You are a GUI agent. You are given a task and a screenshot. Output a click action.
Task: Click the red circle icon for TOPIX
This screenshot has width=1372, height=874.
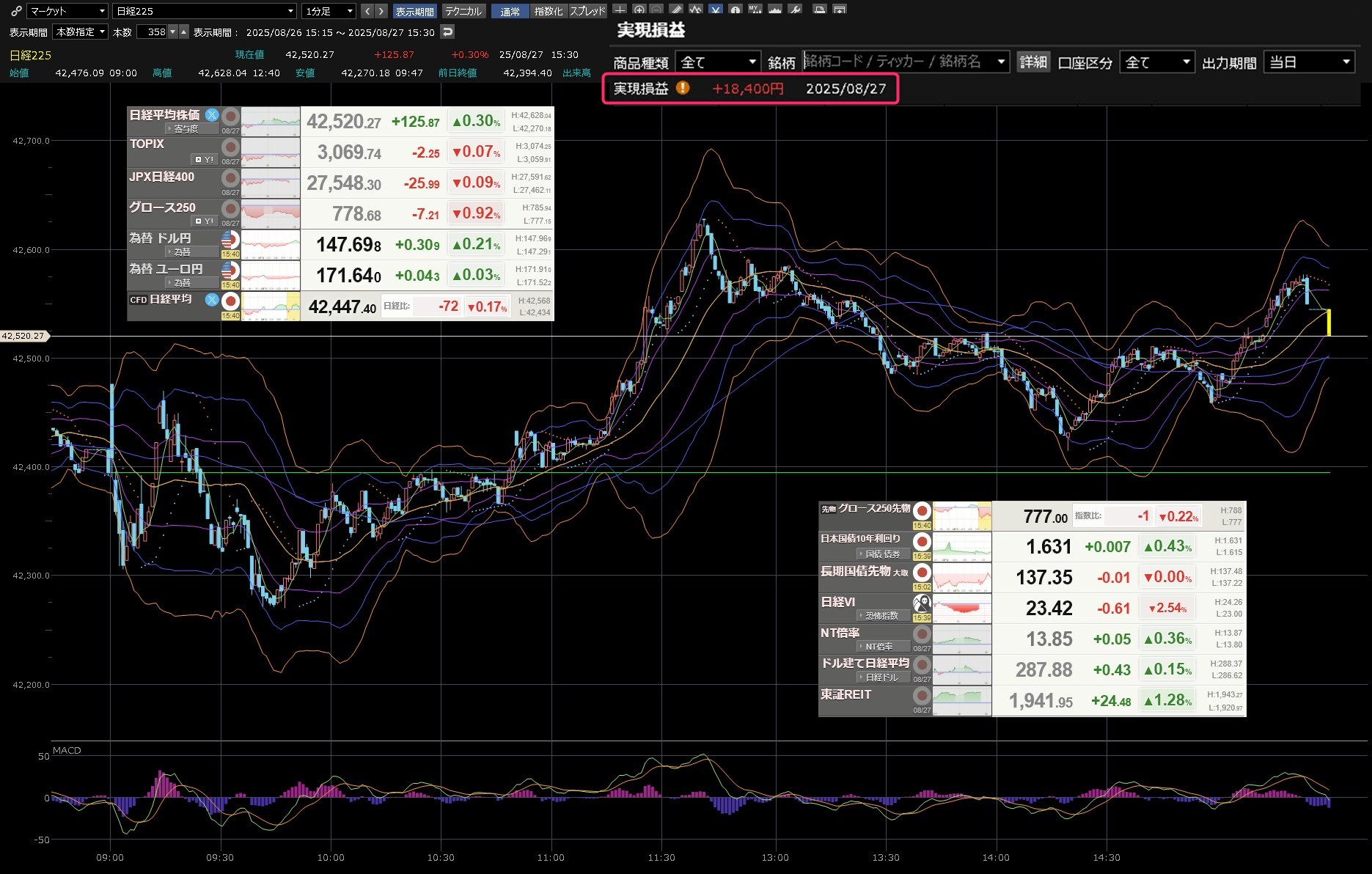pos(230,147)
